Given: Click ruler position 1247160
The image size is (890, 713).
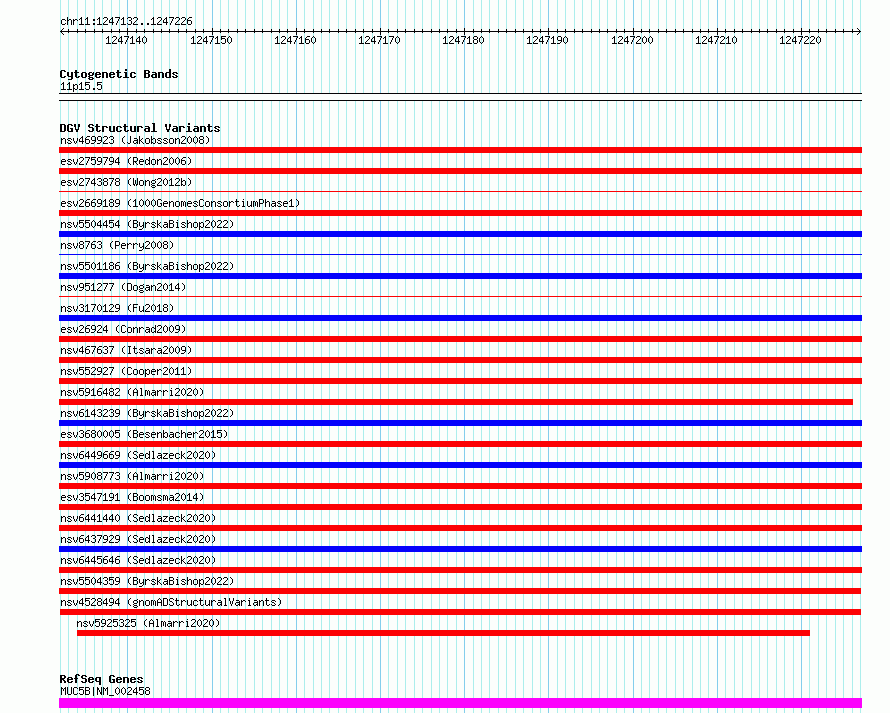Looking at the screenshot, I should point(295,40).
